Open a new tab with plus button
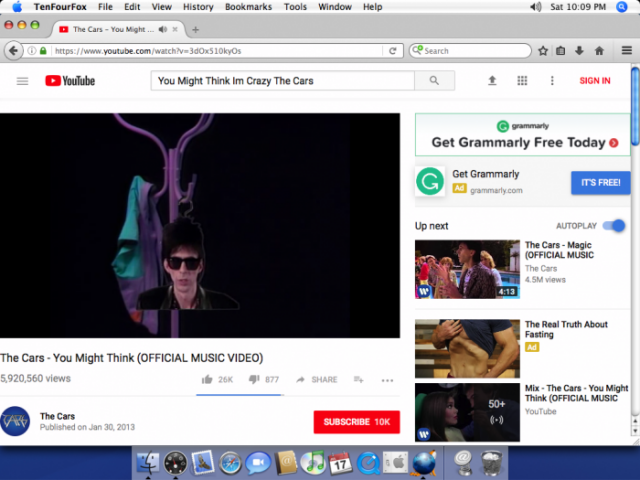The width and height of the screenshot is (640, 480). coord(196,29)
